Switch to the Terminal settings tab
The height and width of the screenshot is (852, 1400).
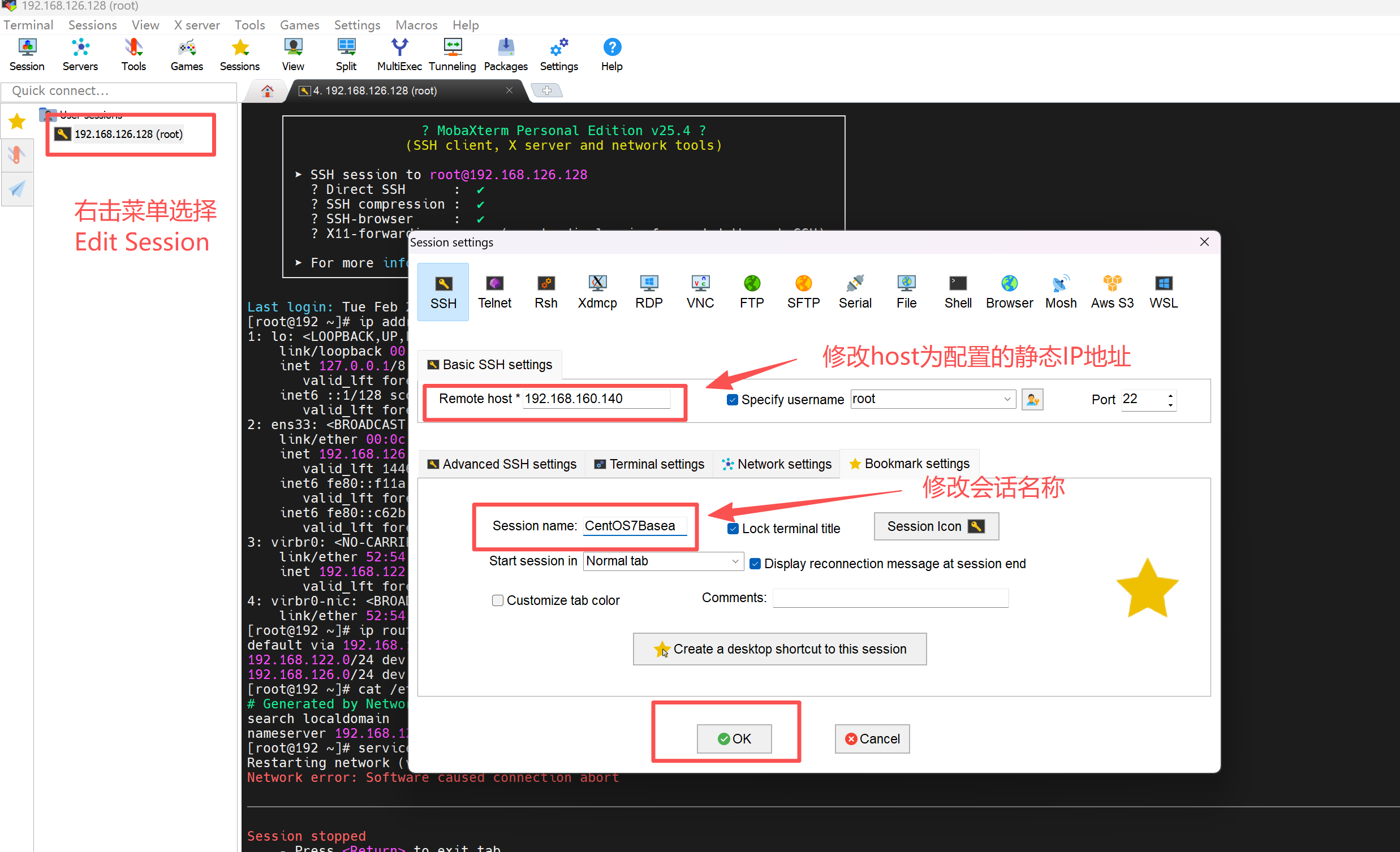[649, 465]
